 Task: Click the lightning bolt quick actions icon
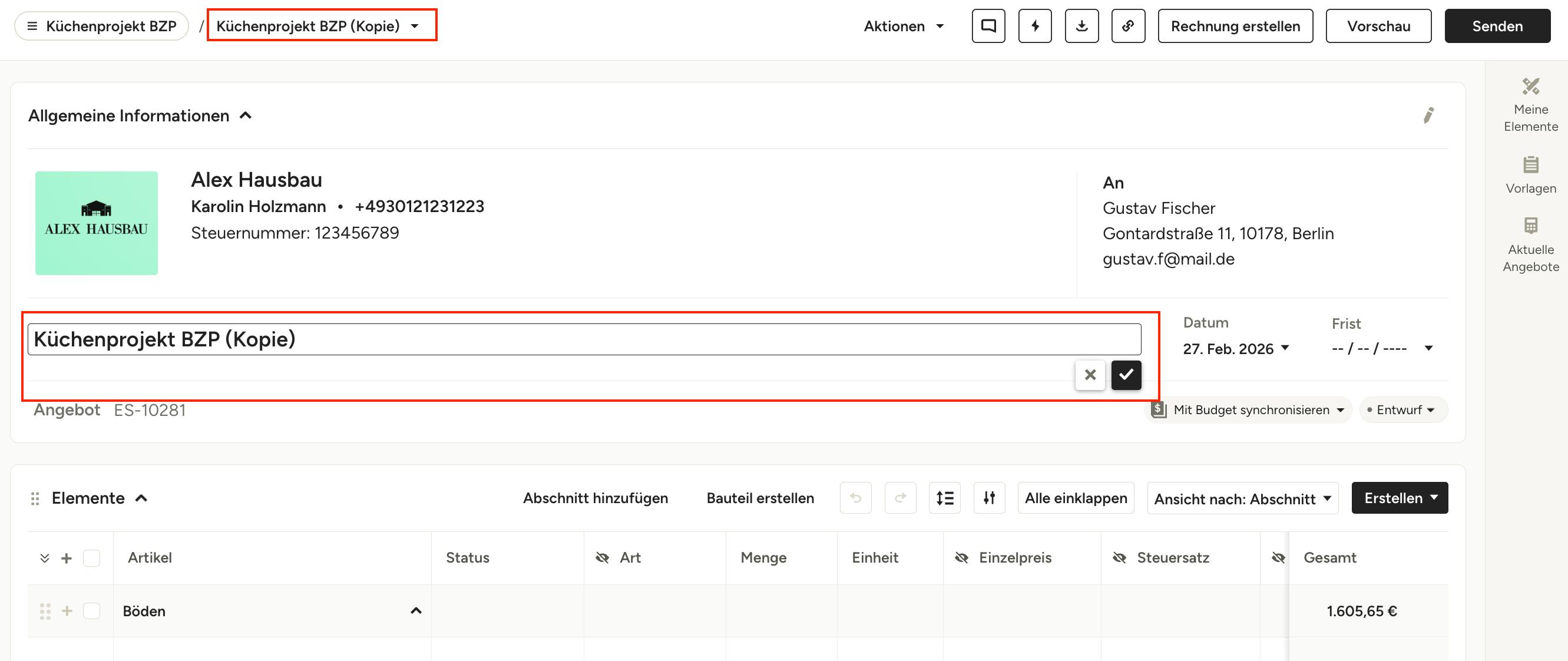tap(1035, 26)
